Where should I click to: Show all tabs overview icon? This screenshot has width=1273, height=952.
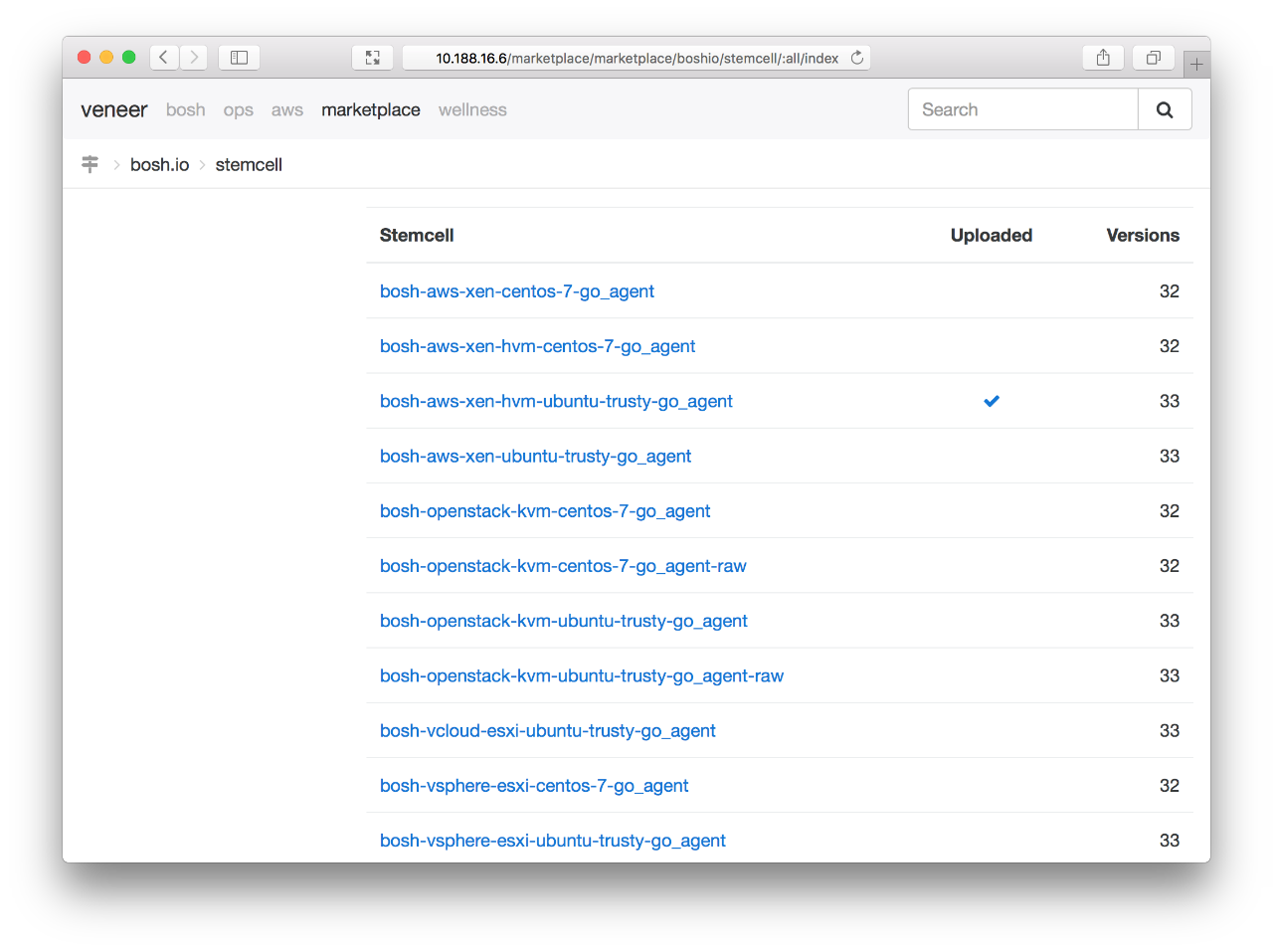[x=1154, y=58]
